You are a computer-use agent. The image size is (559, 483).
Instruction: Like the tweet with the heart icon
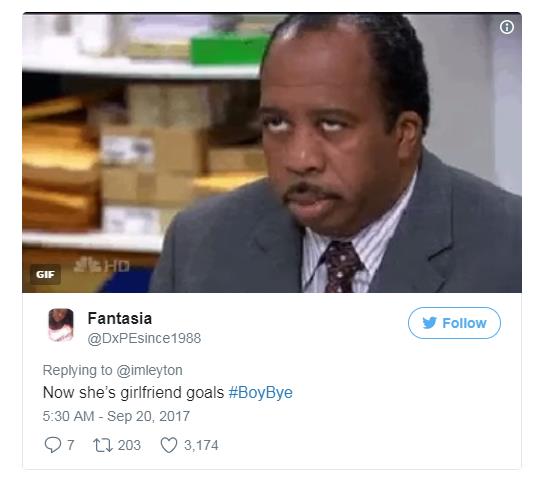click(x=169, y=445)
